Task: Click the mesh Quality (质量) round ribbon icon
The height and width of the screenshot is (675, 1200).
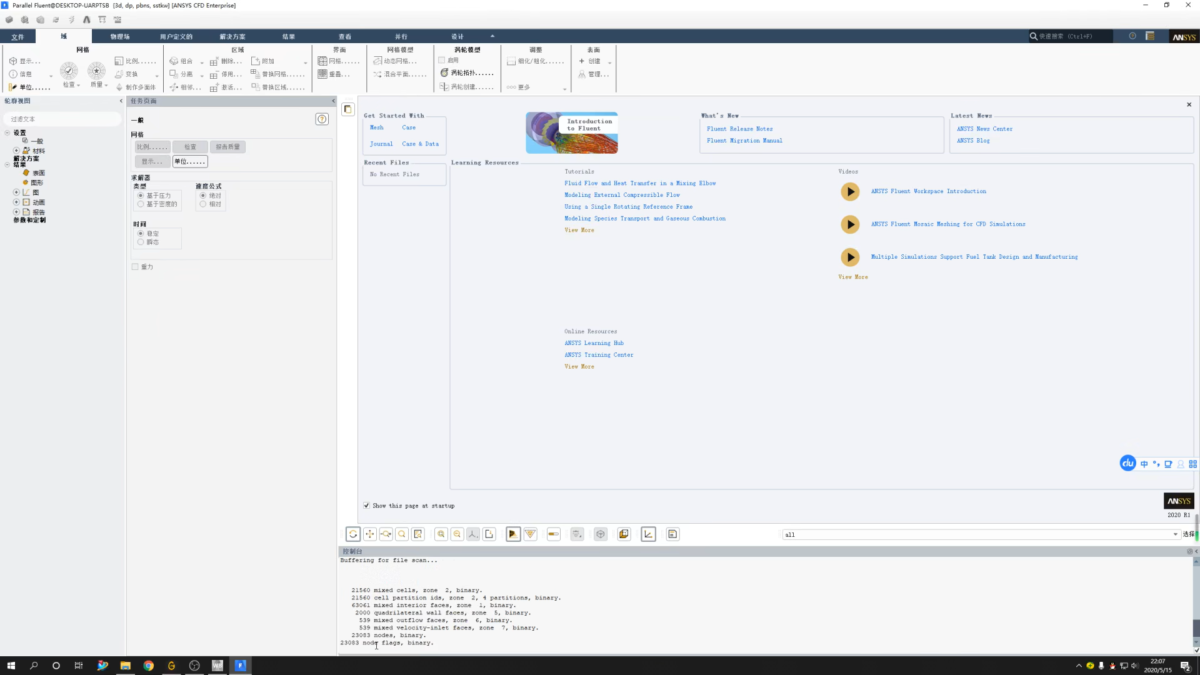Action: point(96,71)
